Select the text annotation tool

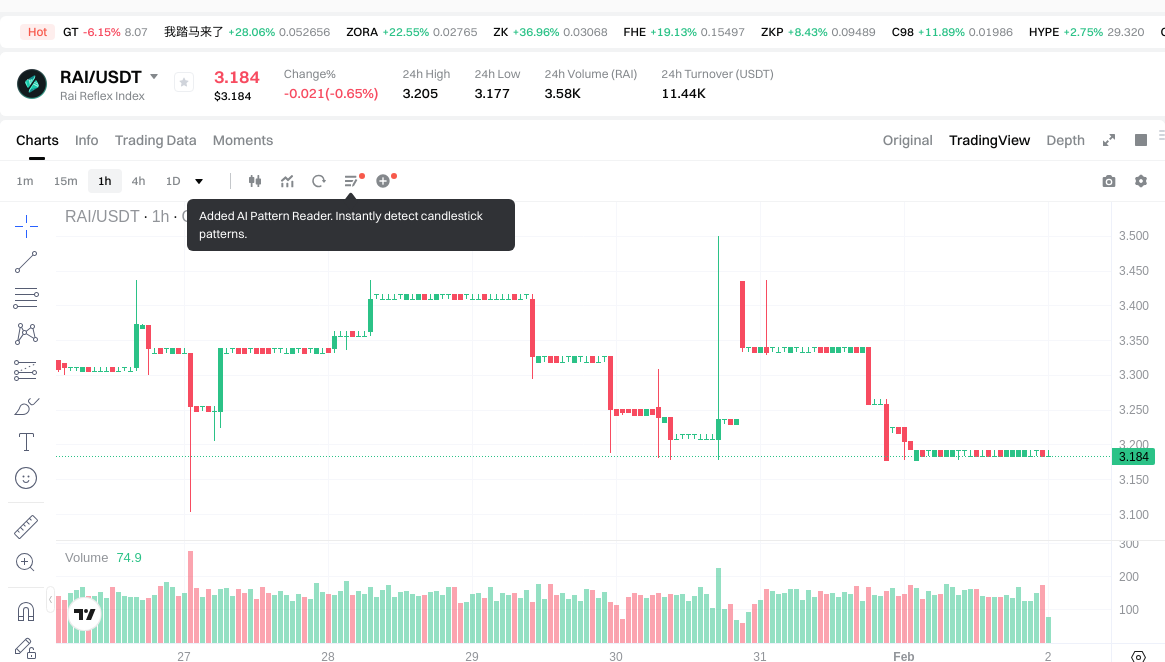[26, 441]
